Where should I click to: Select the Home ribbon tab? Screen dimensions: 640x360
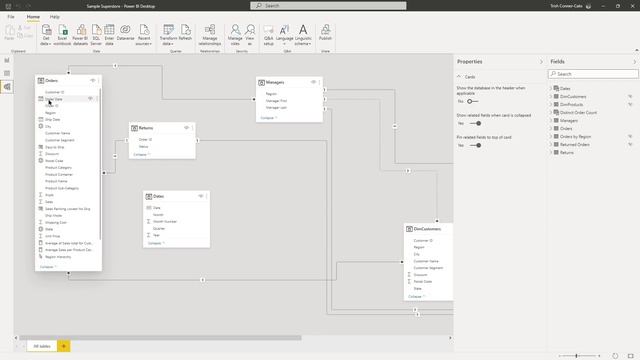point(33,17)
